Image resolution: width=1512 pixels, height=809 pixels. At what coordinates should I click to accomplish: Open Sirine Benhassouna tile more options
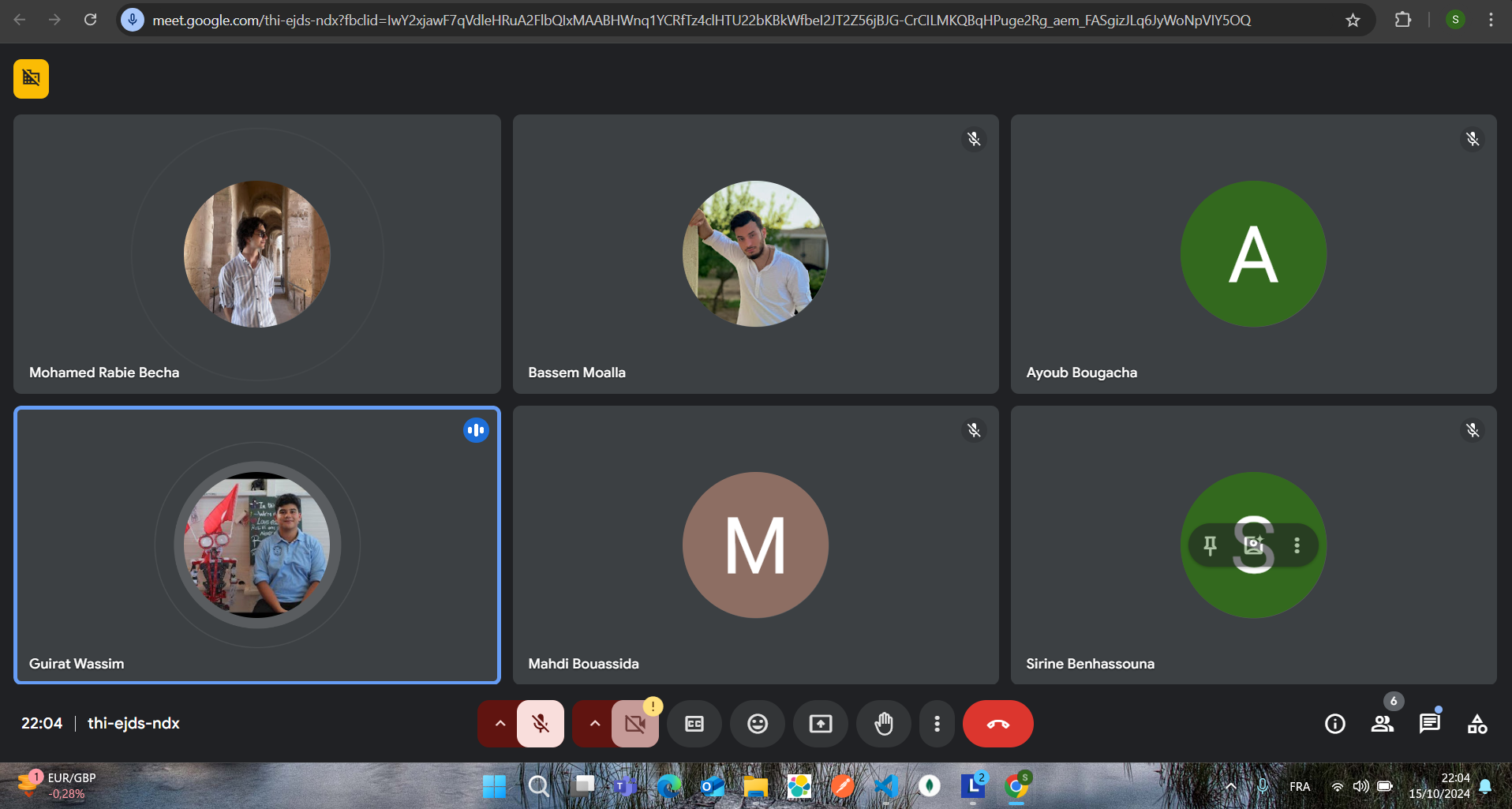pos(1297,545)
